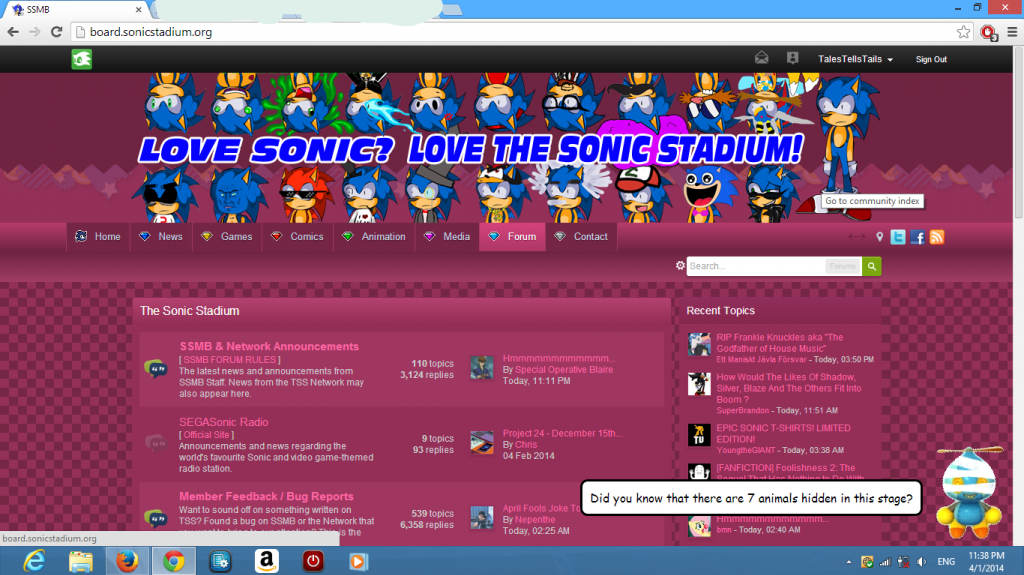Click the red extension icon in toolbar
Screen dimensions: 1024x575
click(x=989, y=32)
